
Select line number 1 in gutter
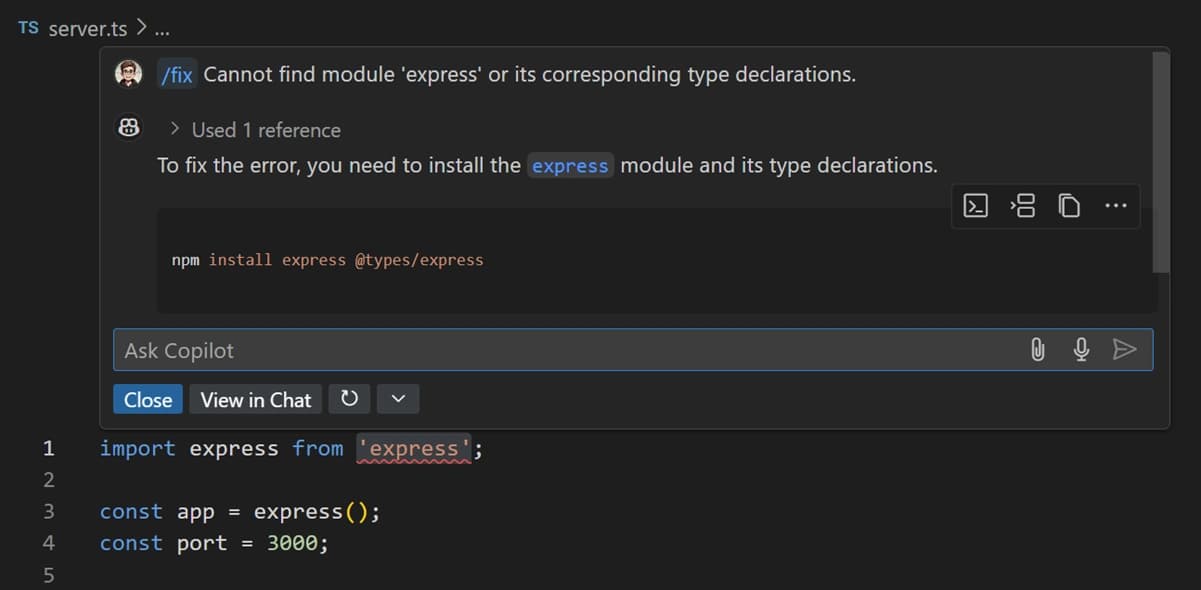(x=47, y=449)
